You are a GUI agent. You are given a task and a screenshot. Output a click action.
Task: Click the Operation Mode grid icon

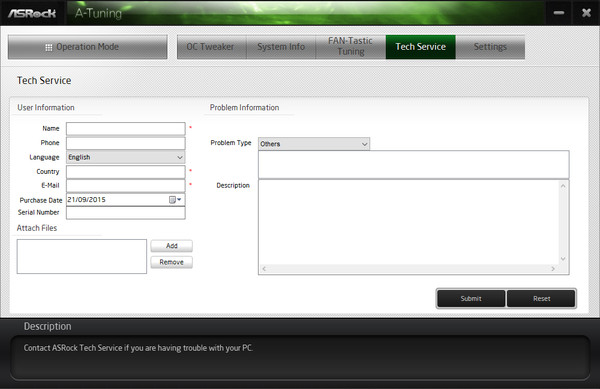pyautogui.click(x=49, y=47)
